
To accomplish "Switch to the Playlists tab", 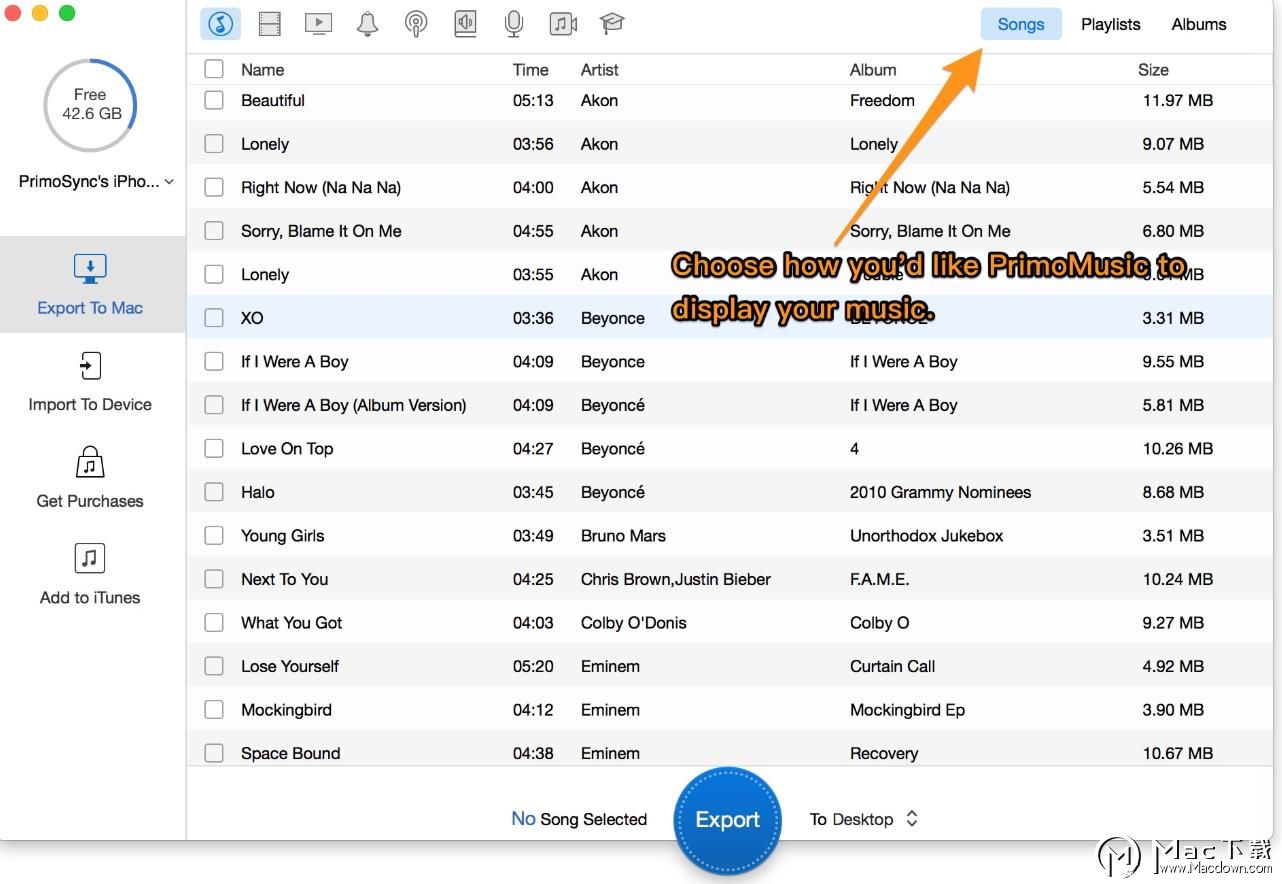I will pos(1110,24).
